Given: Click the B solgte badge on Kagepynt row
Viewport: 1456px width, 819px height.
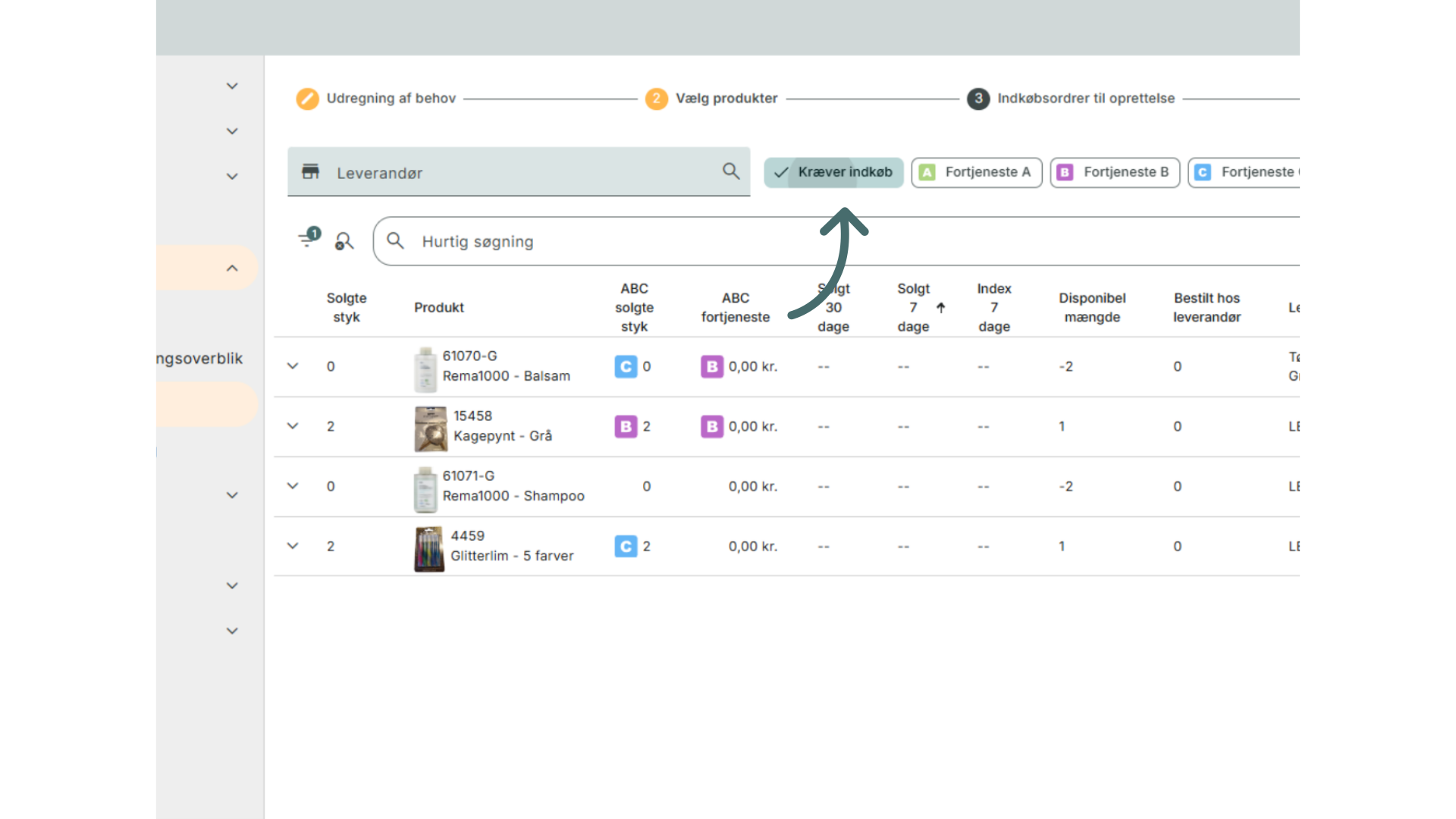Looking at the screenshot, I should point(626,426).
